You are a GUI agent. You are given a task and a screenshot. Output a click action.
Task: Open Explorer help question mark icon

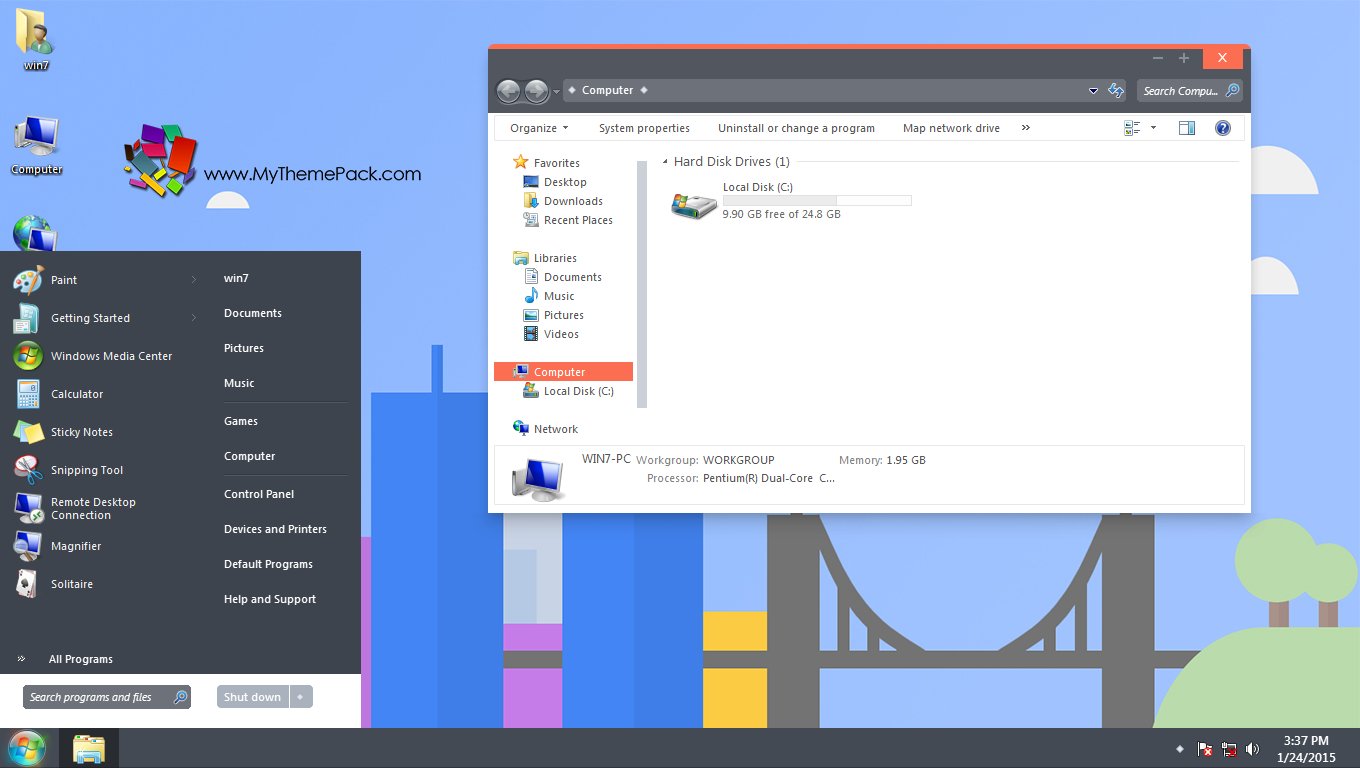tap(1222, 128)
